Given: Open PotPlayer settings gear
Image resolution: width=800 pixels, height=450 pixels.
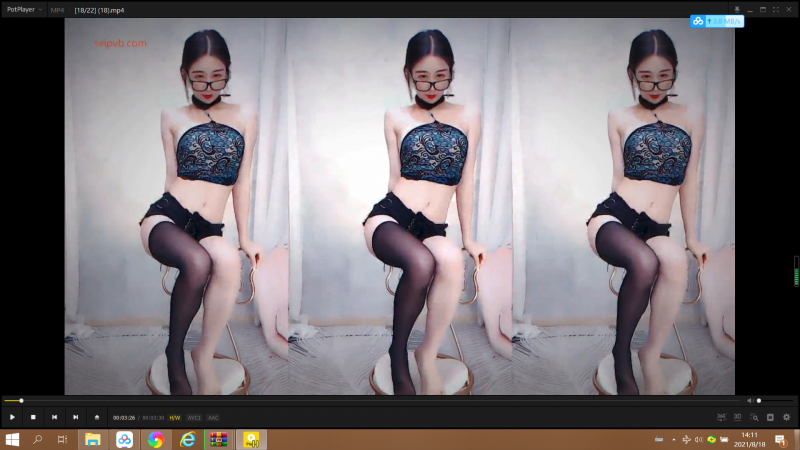Looking at the screenshot, I should (786, 417).
